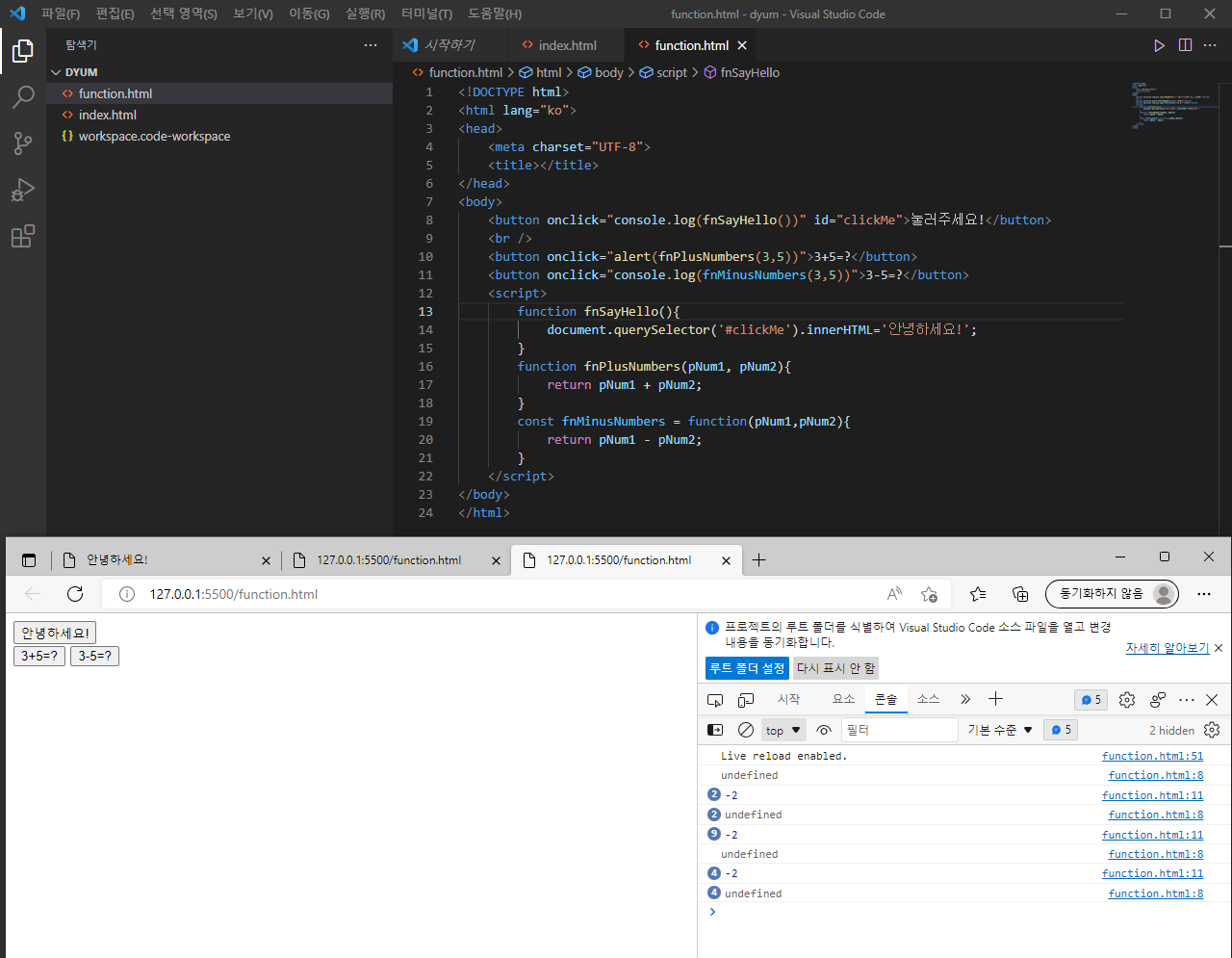
Task: Toggle the console sidebar panel
Action: coord(715,730)
